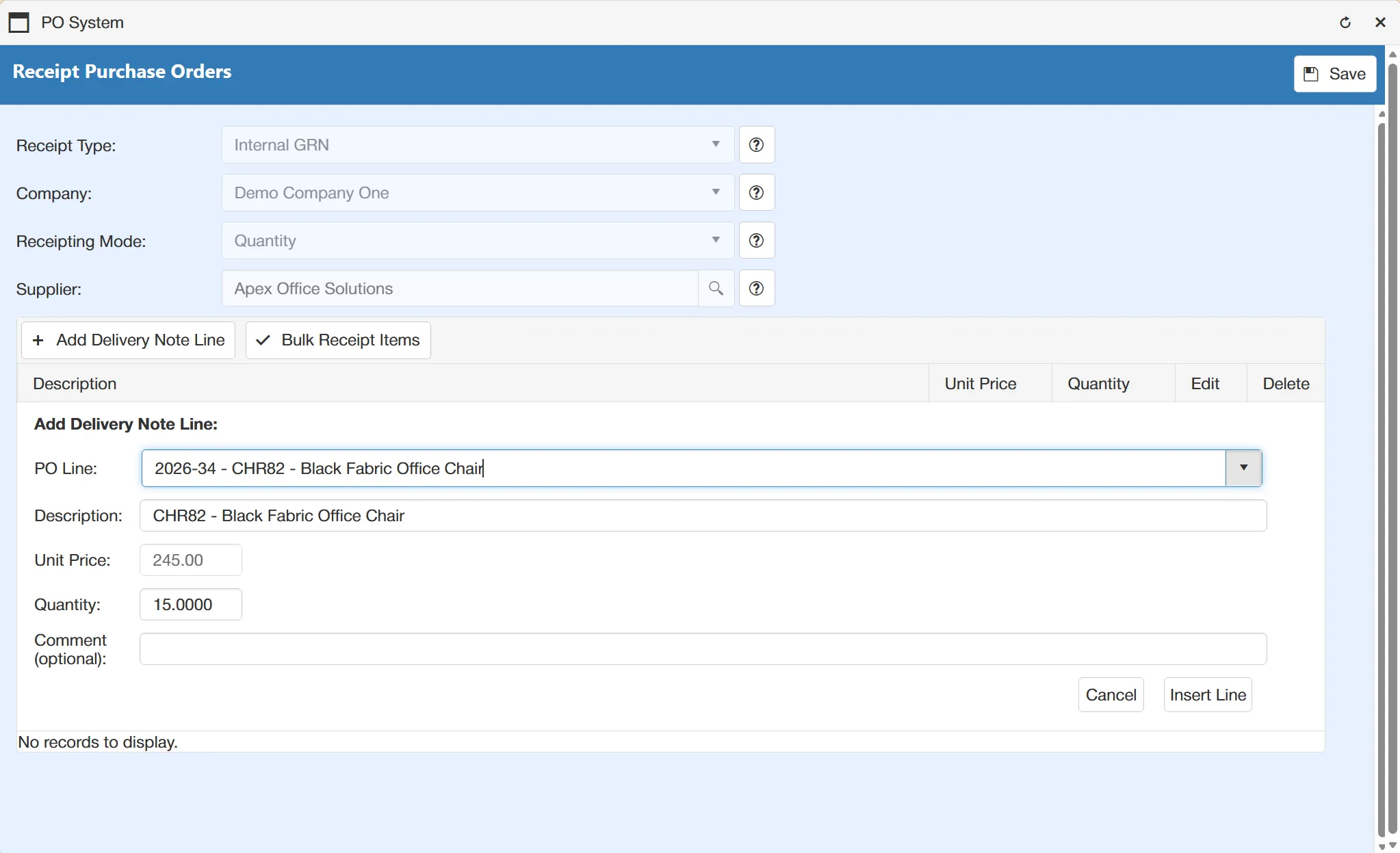
Task: Click the Quantity field showing 15.0000
Action: (191, 605)
